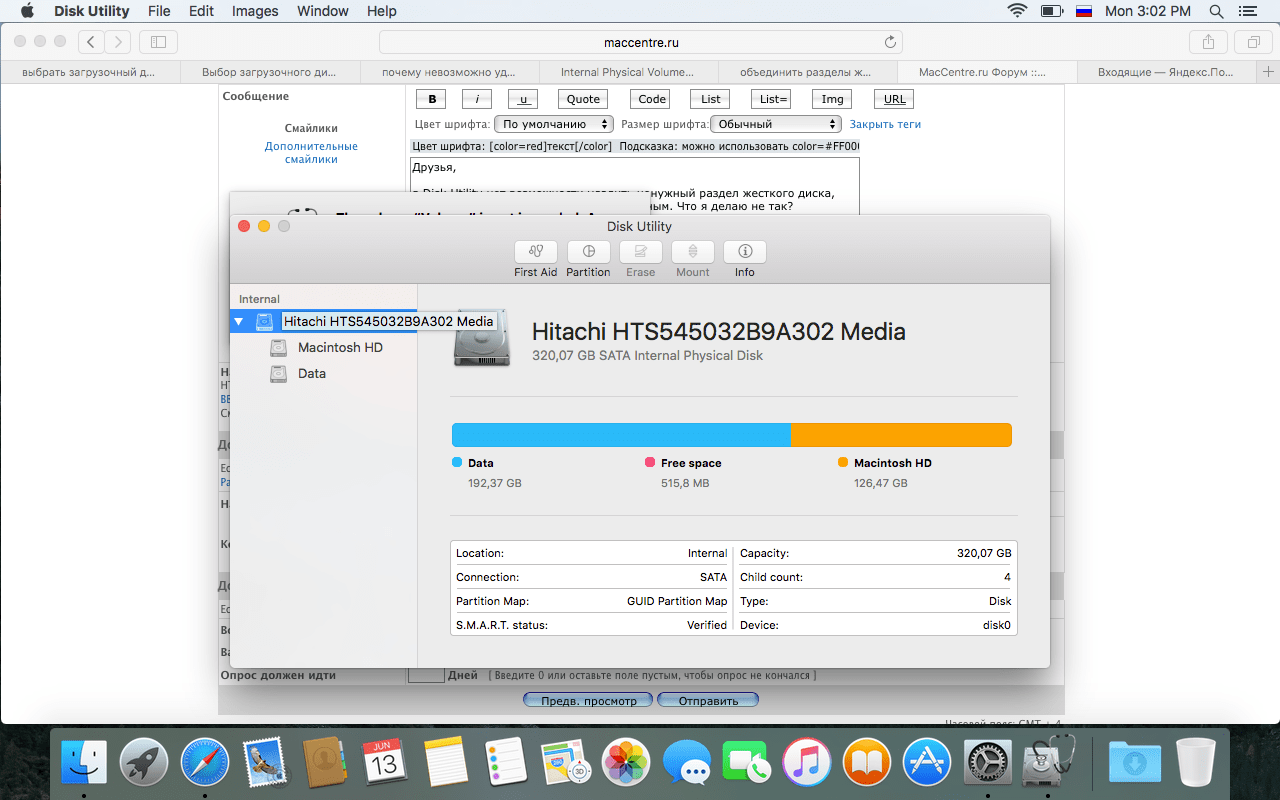Switch to 'Входящие — Яндекс.По...' tab
Image resolution: width=1280 pixels, height=800 pixels.
pyautogui.click(x=1167, y=72)
